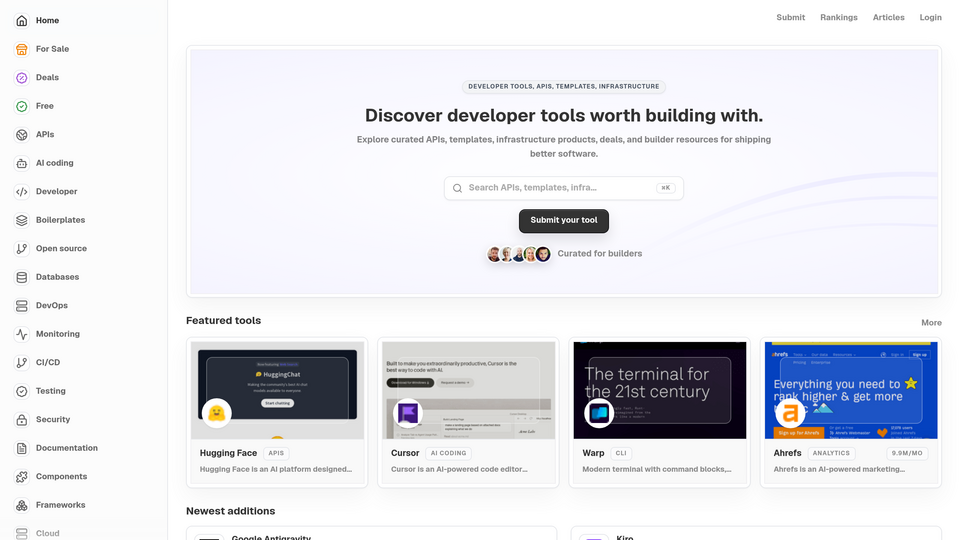960x540 pixels.
Task: Click the ANALYTICS tag on Ahrefs card
Action: click(831, 454)
